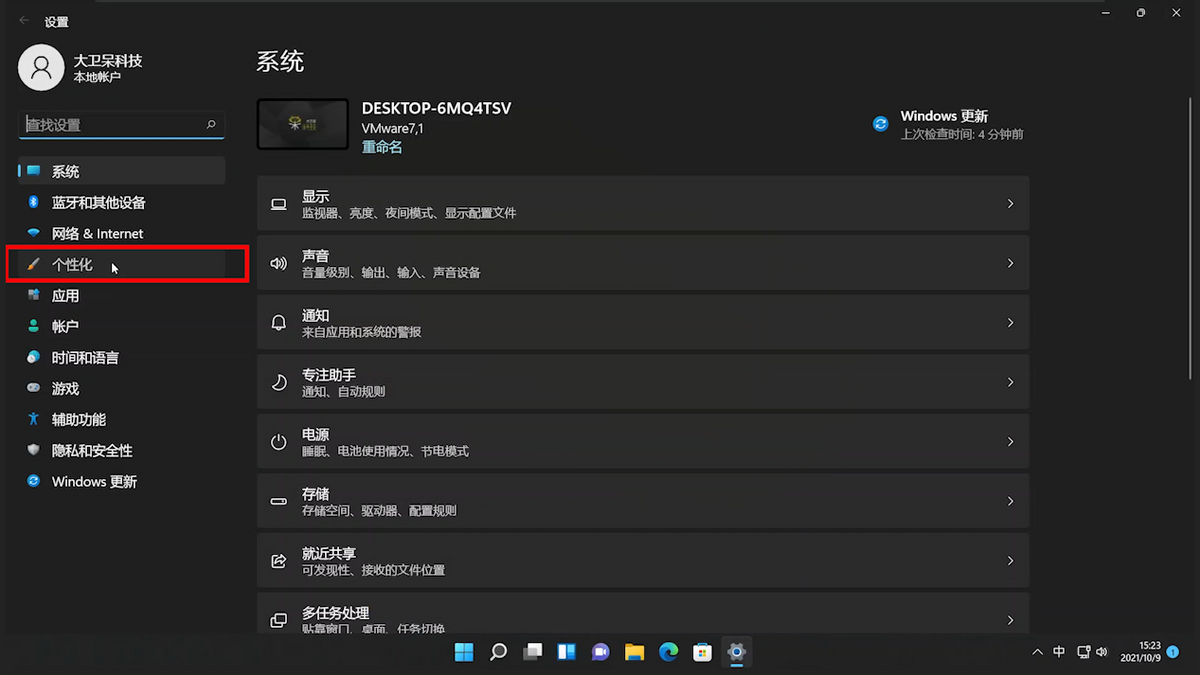The width and height of the screenshot is (1200, 675).
Task: Click the Bluetooth icon in sidebar
Action: coord(33,202)
